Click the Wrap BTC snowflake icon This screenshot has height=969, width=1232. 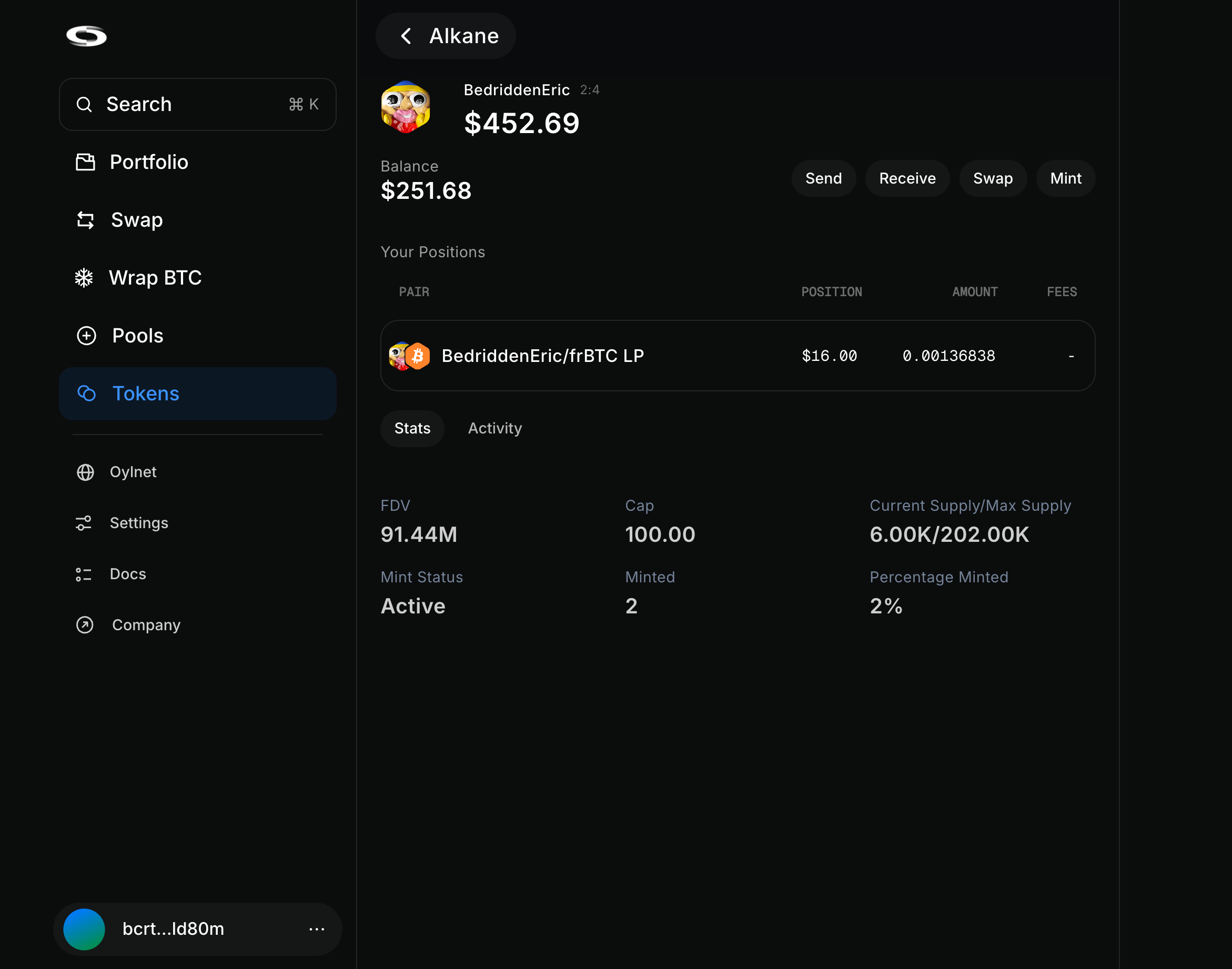(84, 278)
